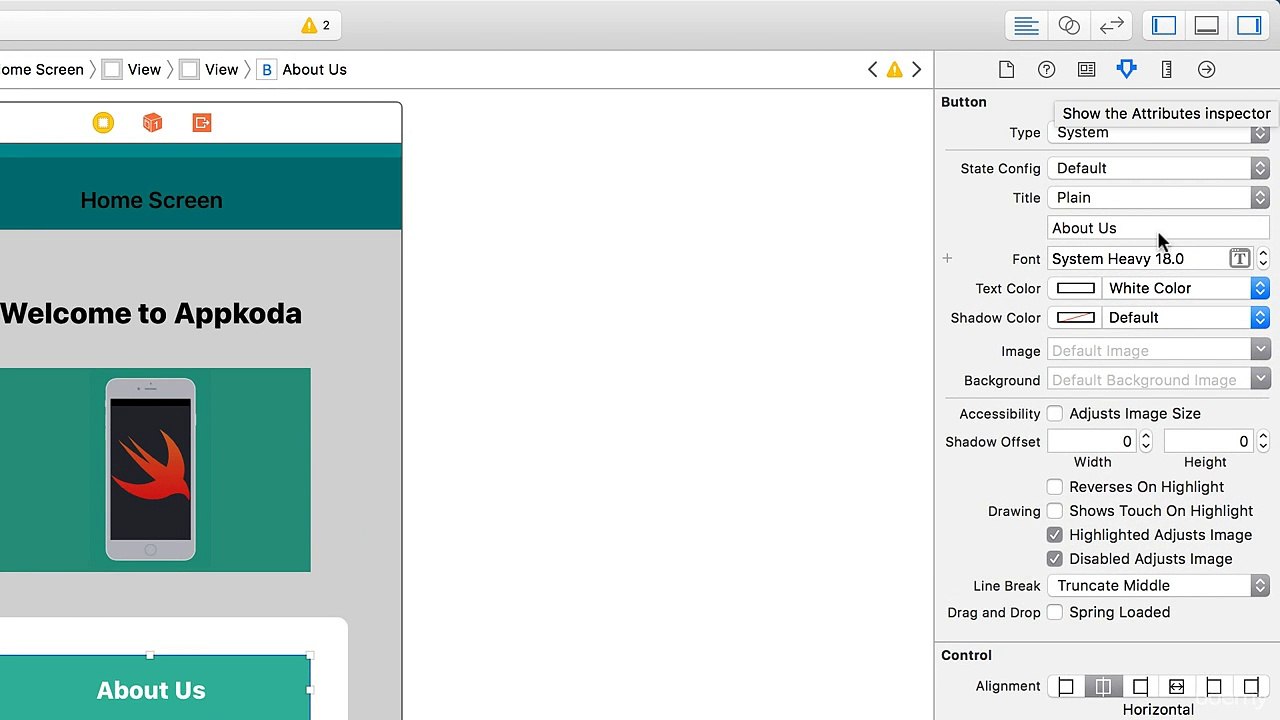Open the Text Color dropdown
This screenshot has width=1280, height=720.
[x=1185, y=288]
